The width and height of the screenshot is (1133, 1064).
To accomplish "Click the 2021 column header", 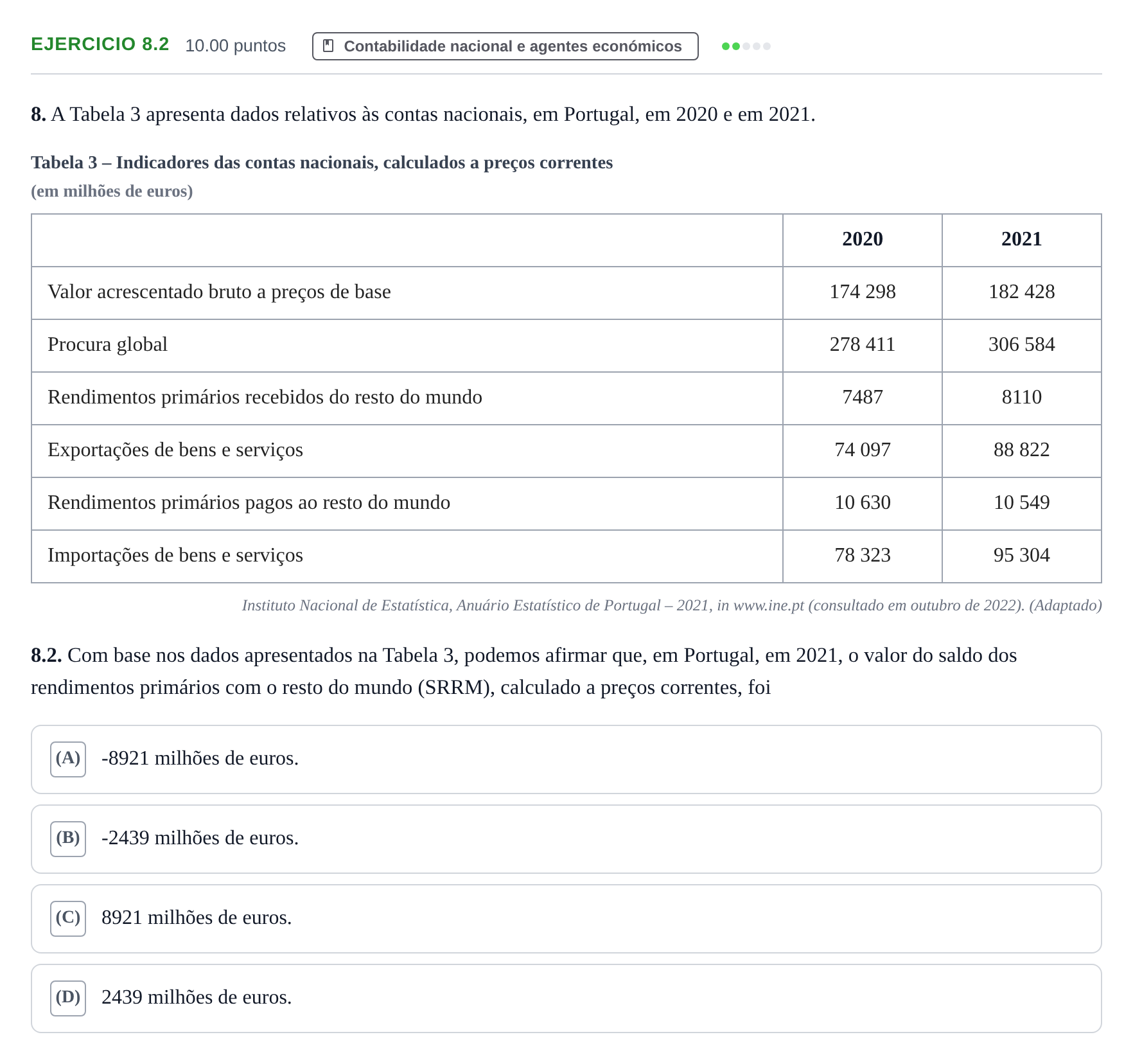I will 1021,239.
